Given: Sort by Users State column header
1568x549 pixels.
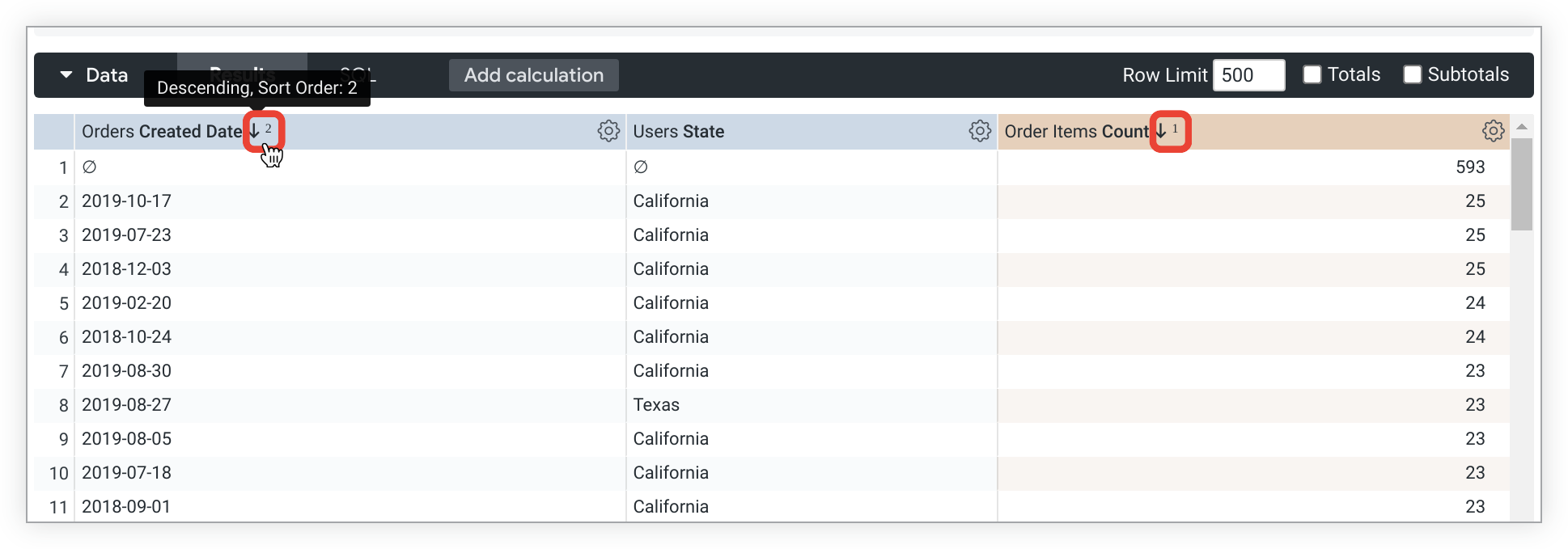Looking at the screenshot, I should click(679, 132).
